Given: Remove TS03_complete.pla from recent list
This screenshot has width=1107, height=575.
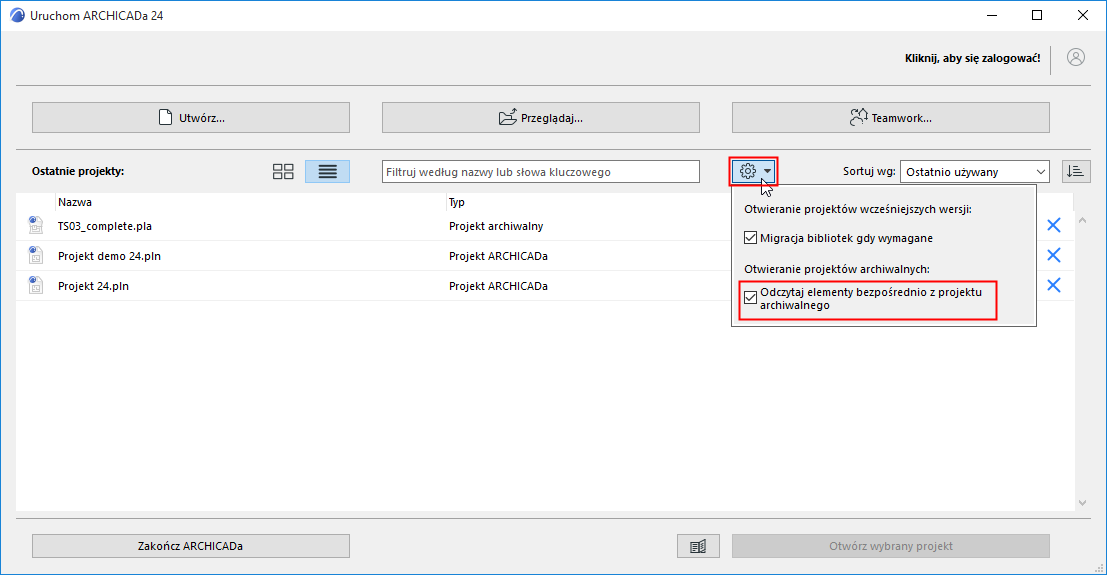Looking at the screenshot, I should [1053, 225].
